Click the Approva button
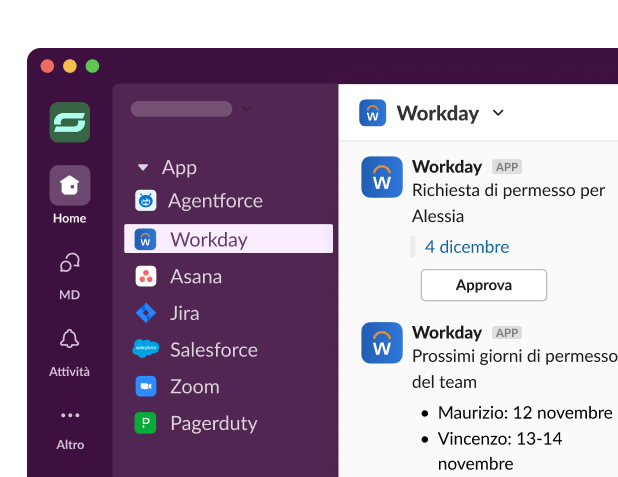The height and width of the screenshot is (477, 618). (484, 285)
